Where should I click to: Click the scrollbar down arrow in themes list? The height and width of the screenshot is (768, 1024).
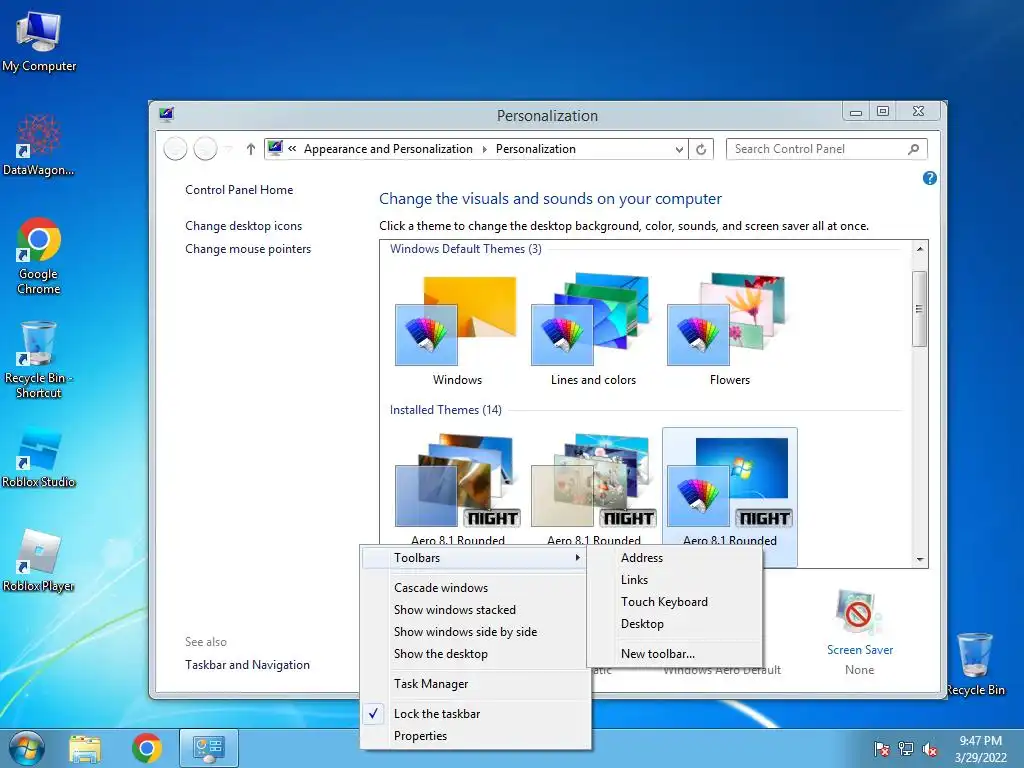tap(920, 560)
